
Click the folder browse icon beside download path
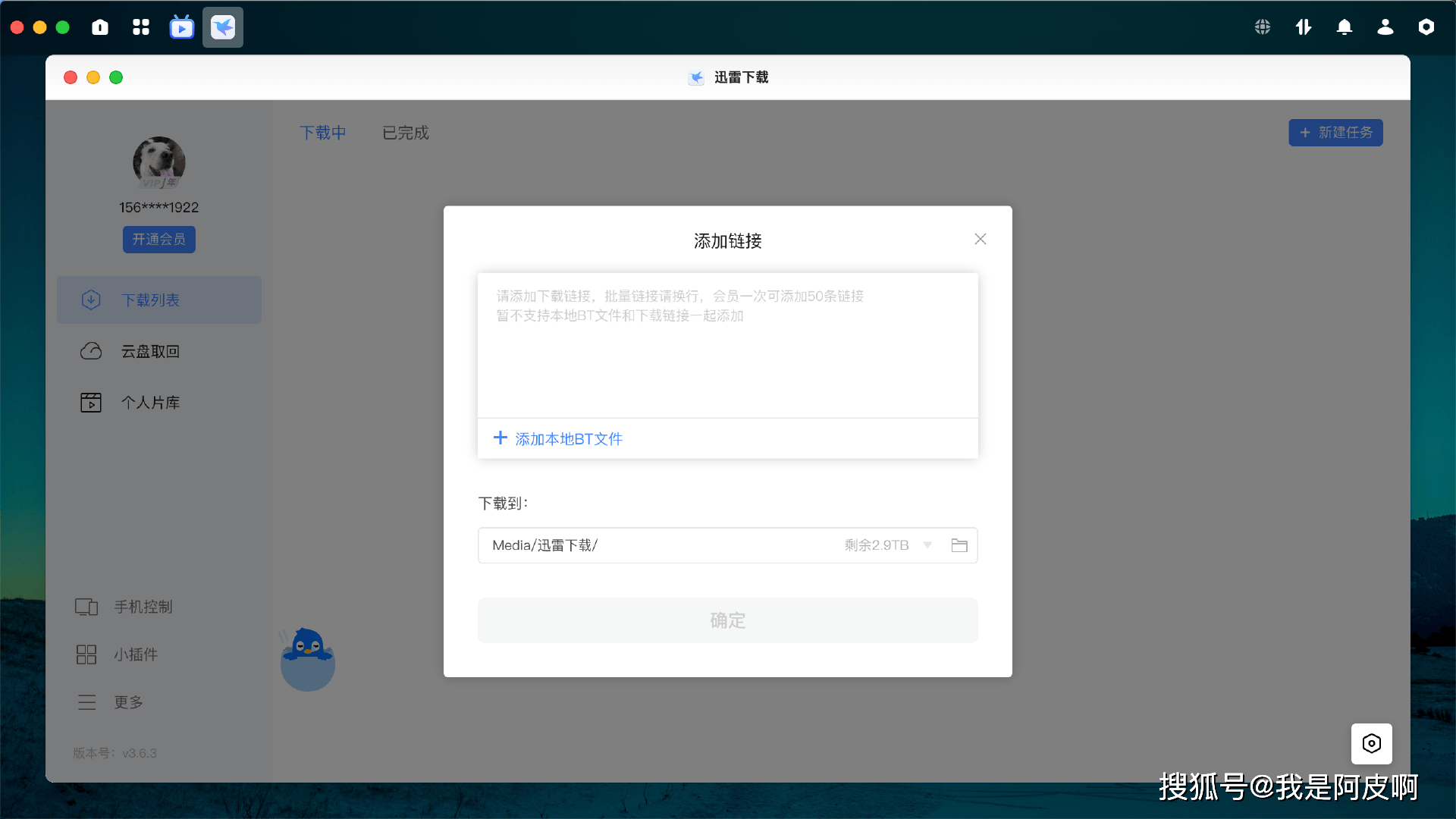coord(959,545)
